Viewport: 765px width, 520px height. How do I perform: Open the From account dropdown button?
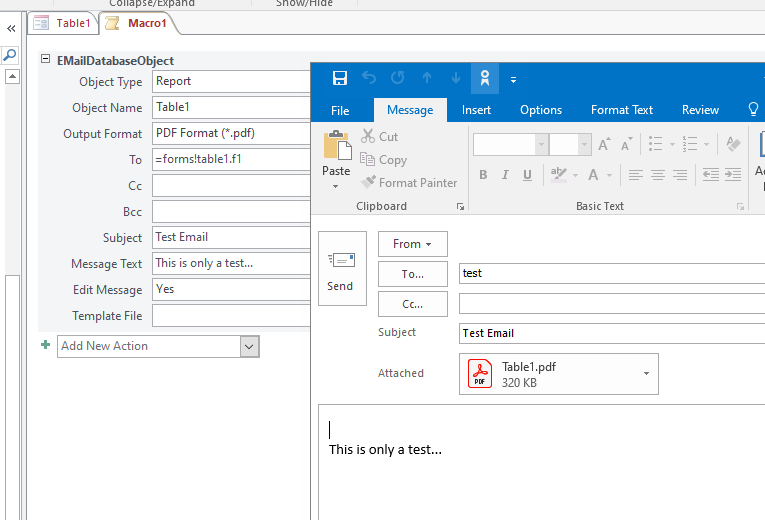point(413,244)
